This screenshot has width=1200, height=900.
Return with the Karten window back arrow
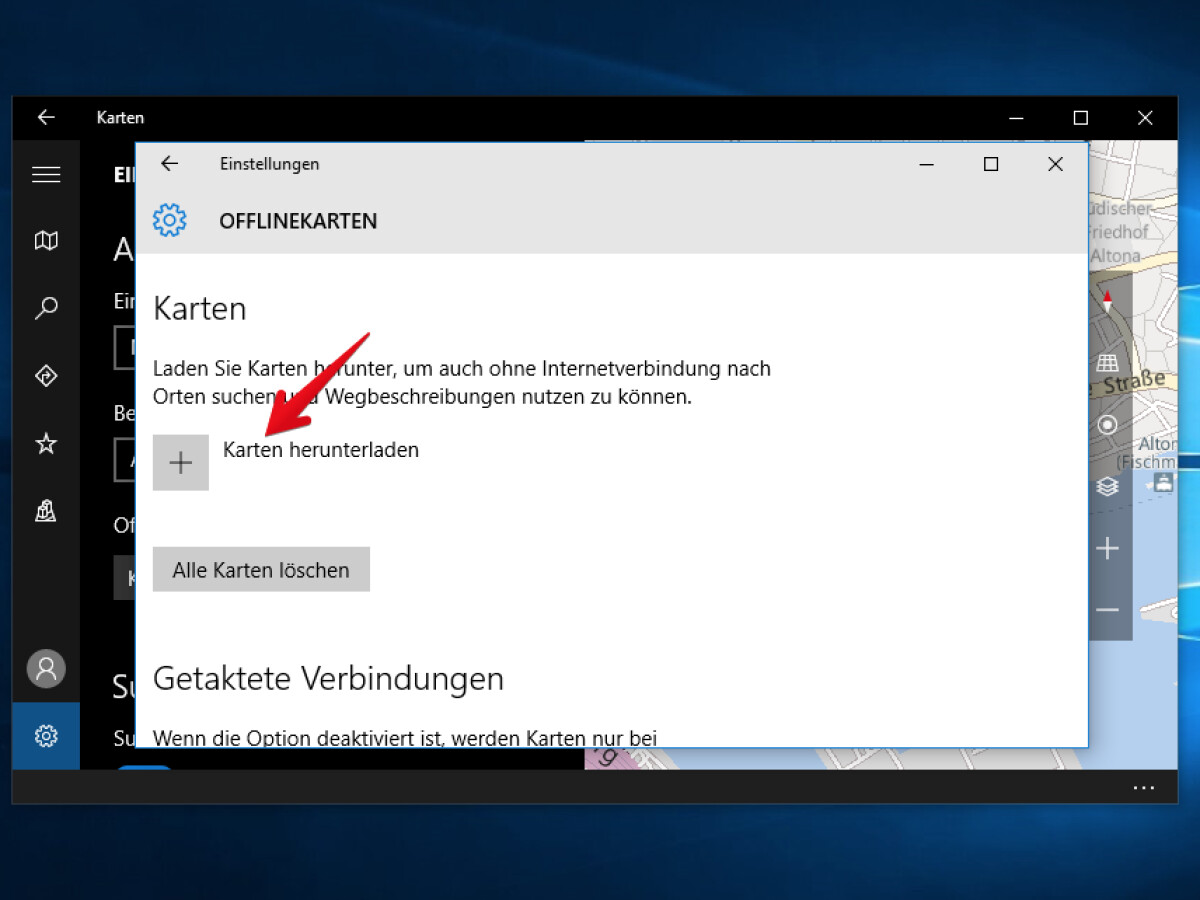pyautogui.click(x=46, y=117)
